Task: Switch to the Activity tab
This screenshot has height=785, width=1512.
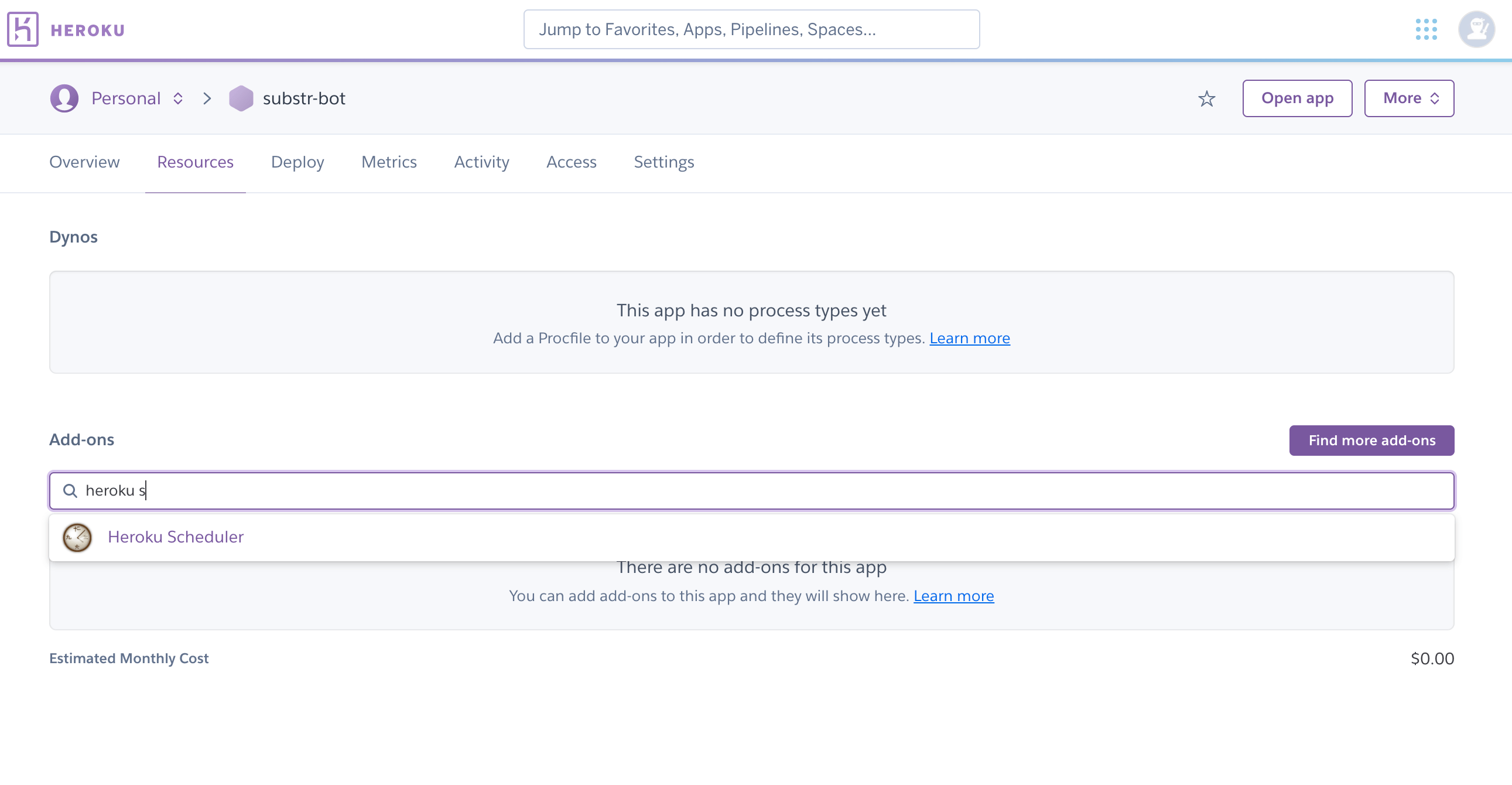Action: click(x=482, y=162)
